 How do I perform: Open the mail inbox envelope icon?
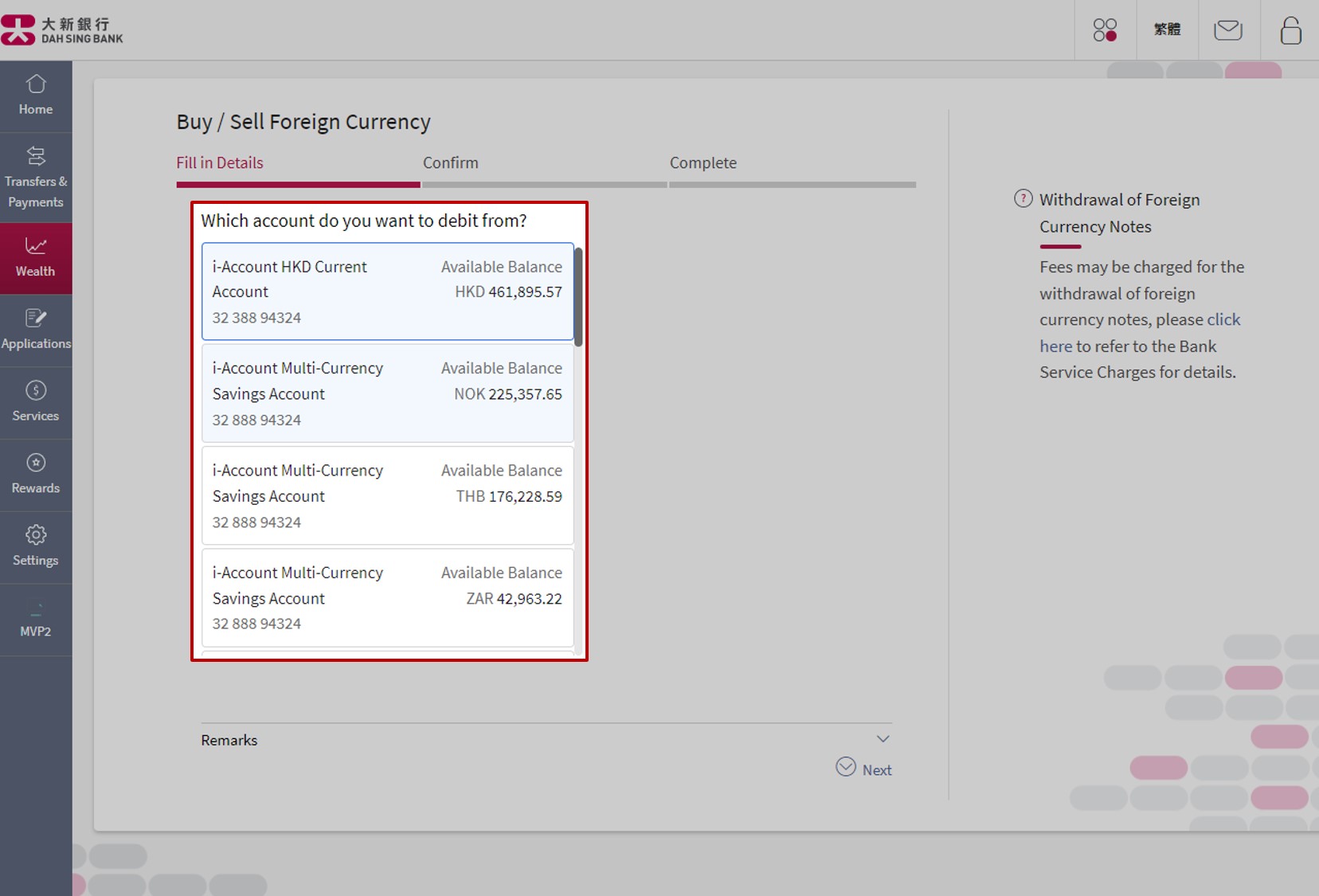[1228, 30]
